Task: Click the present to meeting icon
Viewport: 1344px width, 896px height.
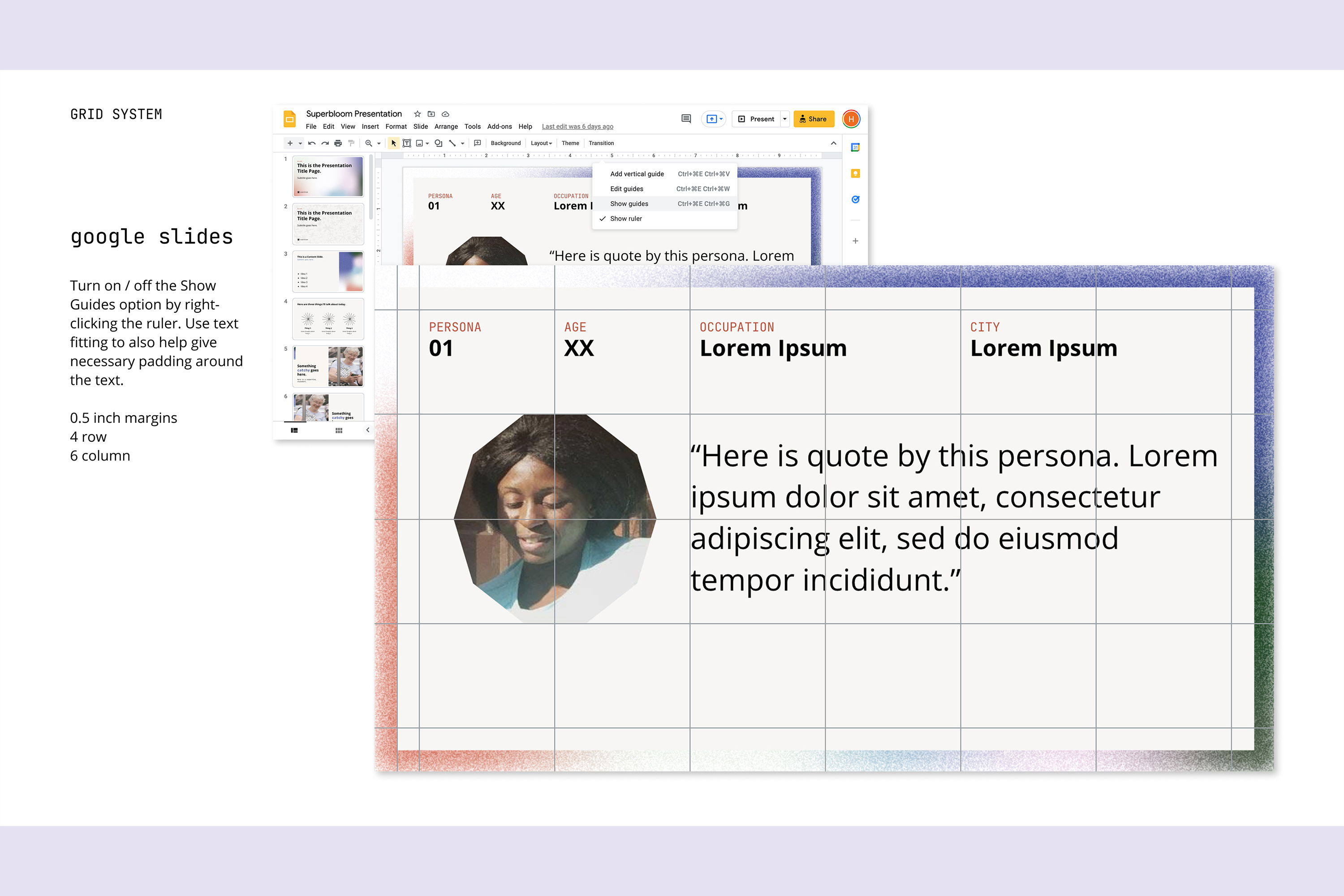Action: coord(711,119)
